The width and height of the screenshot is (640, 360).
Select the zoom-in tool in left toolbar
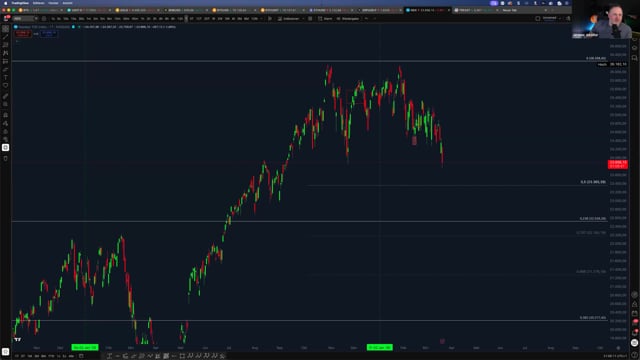(x=5, y=104)
